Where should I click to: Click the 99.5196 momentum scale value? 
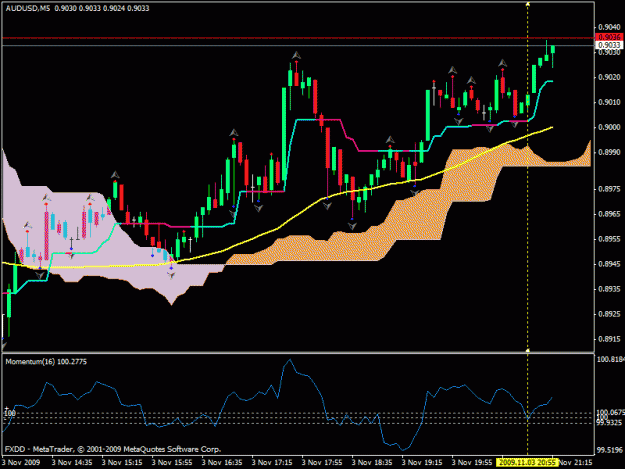pyautogui.click(x=610, y=450)
